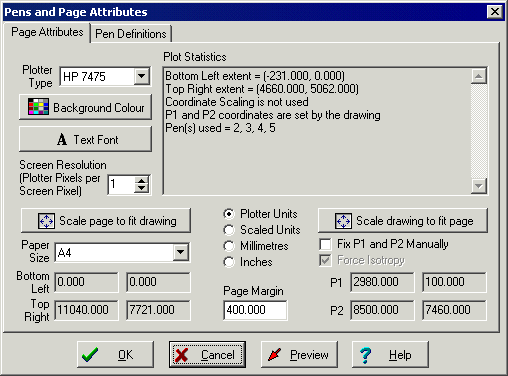Click the blue question mark Help icon
Screen dimensions: 508x376
[366, 355]
